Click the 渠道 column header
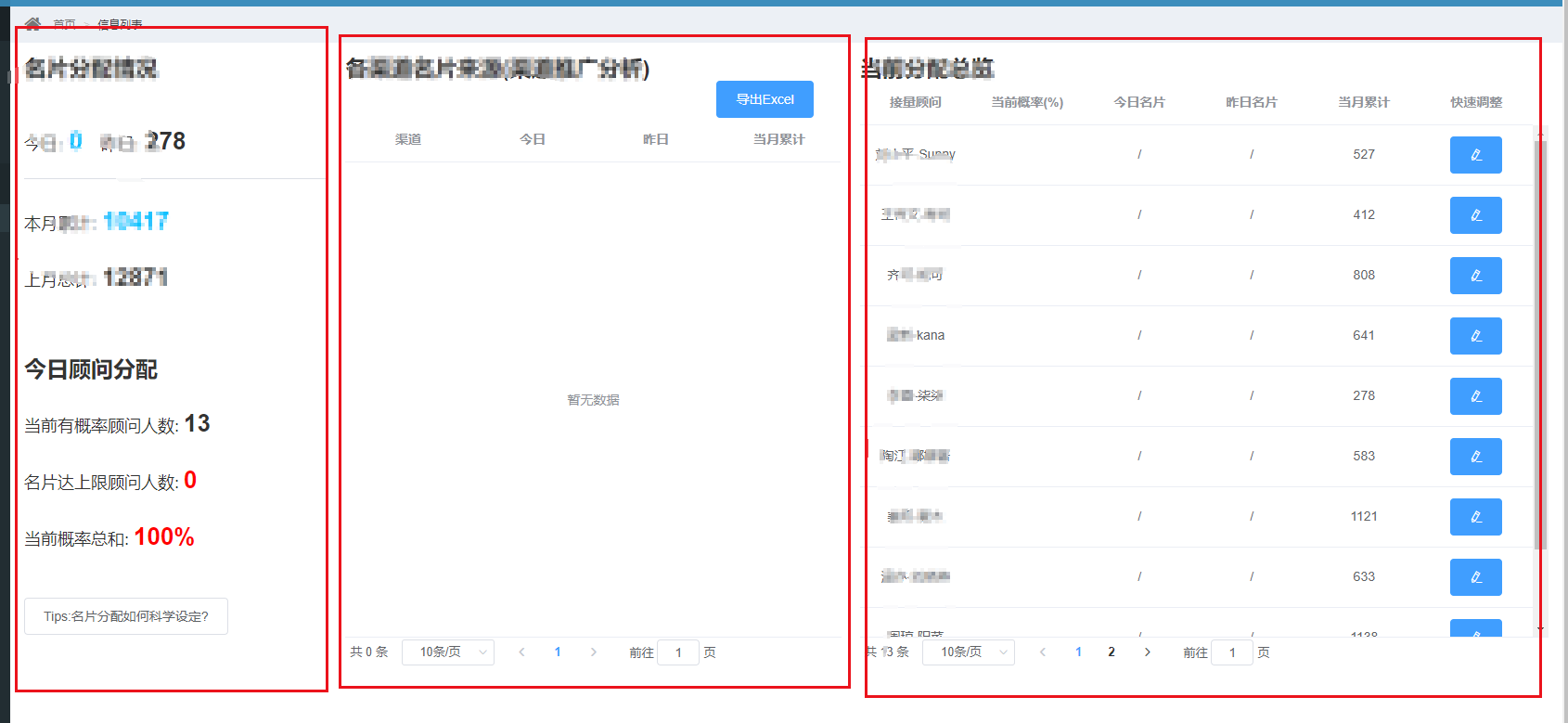The image size is (1568, 723). click(408, 139)
